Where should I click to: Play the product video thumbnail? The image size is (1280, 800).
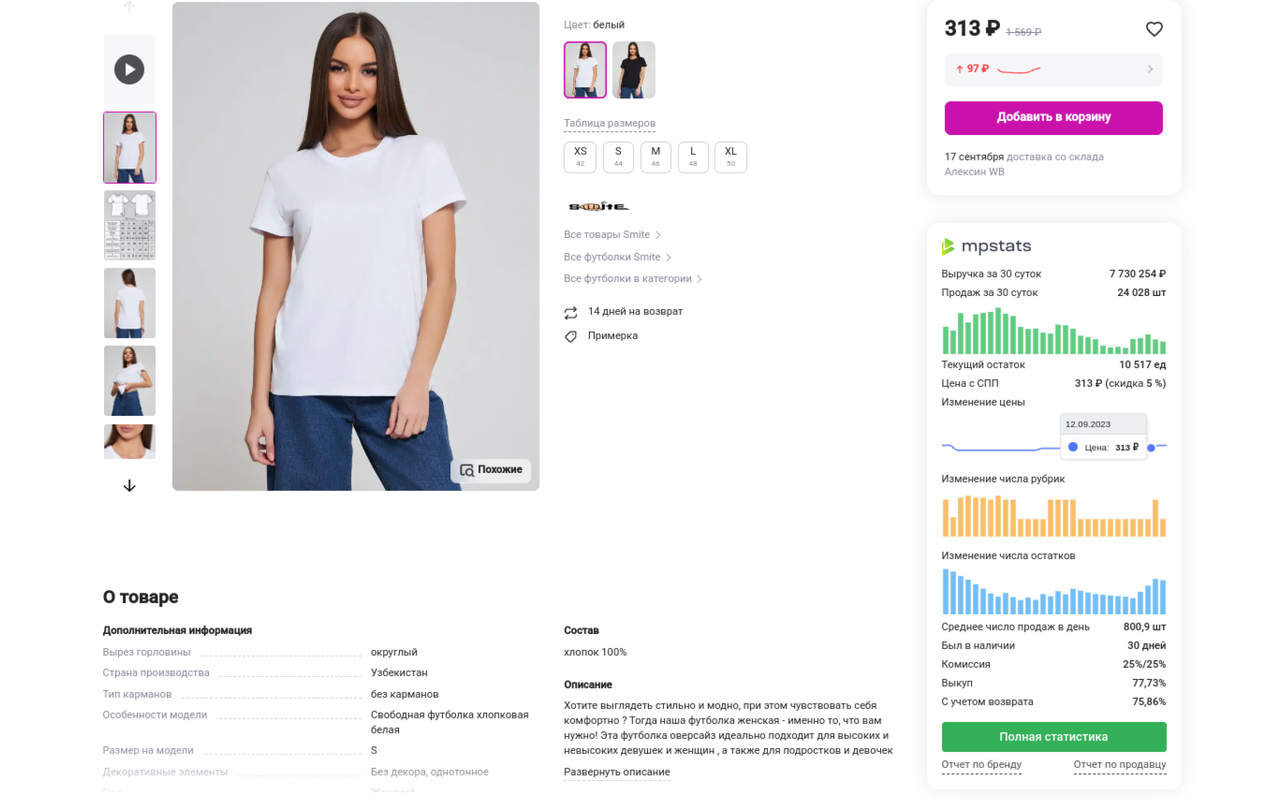click(x=129, y=69)
